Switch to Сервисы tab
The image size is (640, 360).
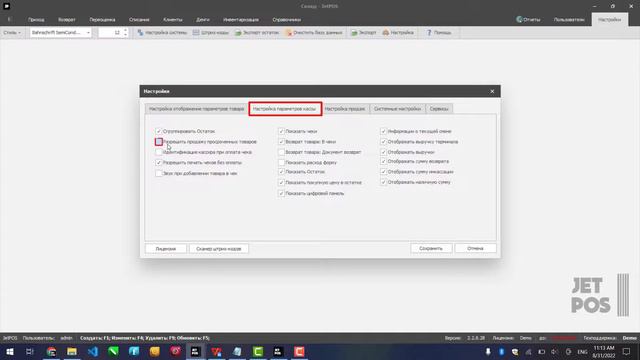tap(439, 109)
